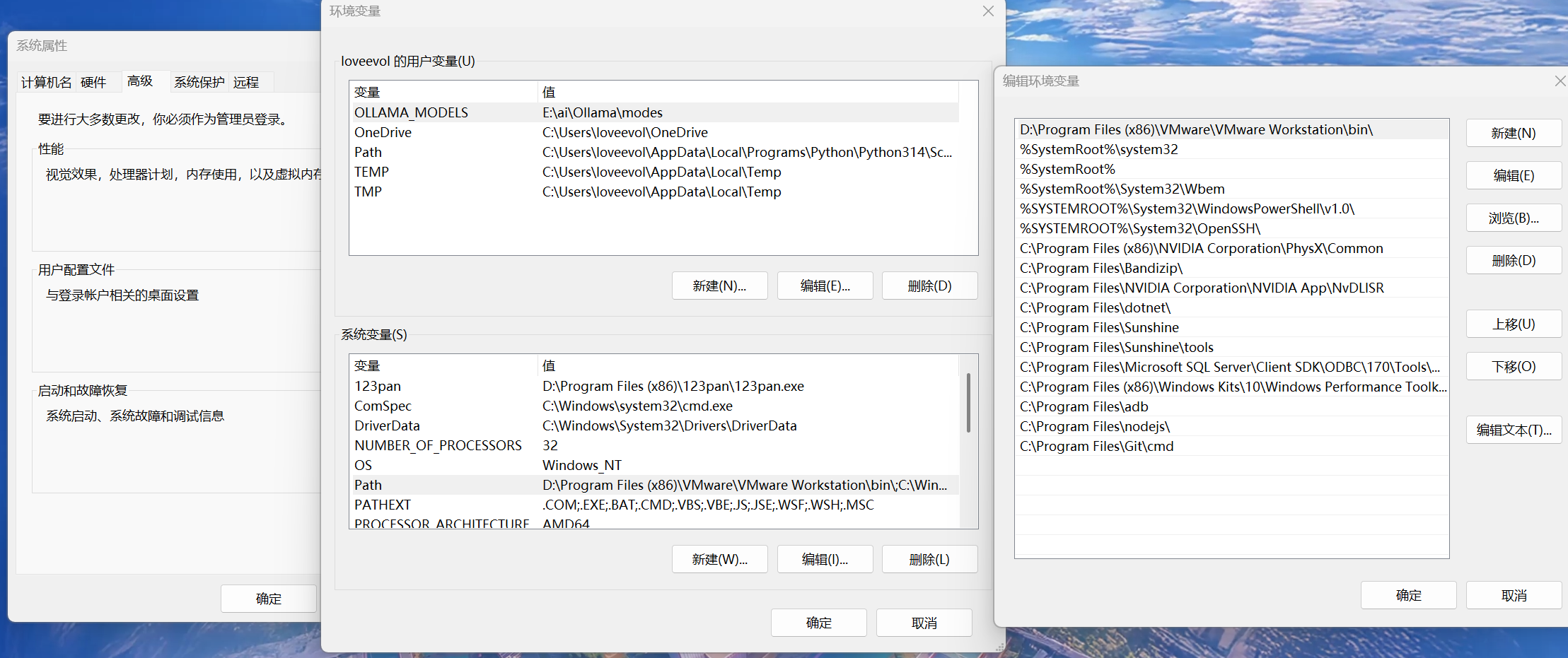Image resolution: width=1568 pixels, height=658 pixels.
Task: Confirm 环境变量 dialog with 确定
Action: tap(819, 623)
